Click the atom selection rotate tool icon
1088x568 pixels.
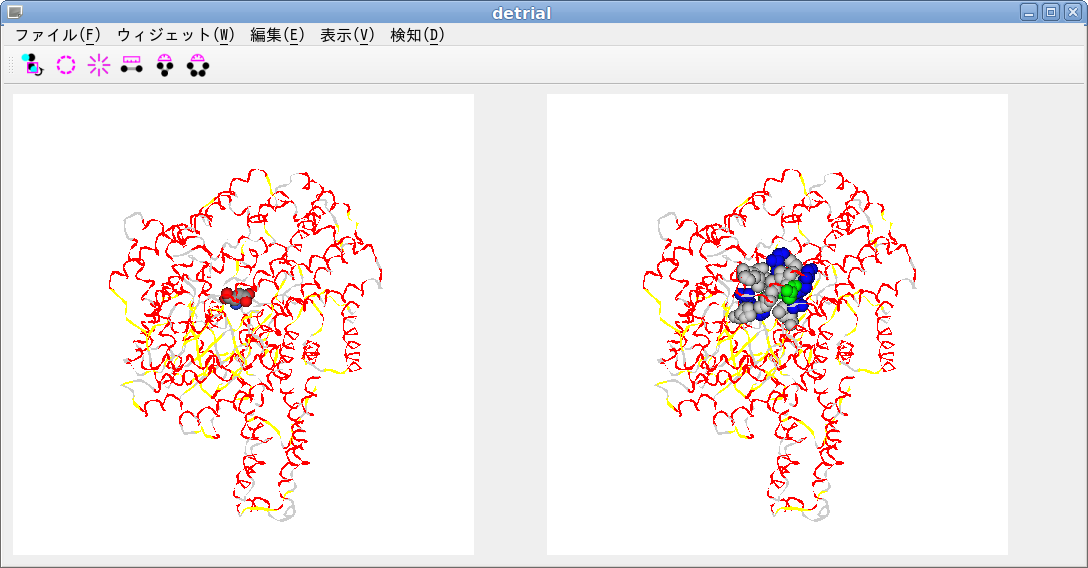[33, 65]
